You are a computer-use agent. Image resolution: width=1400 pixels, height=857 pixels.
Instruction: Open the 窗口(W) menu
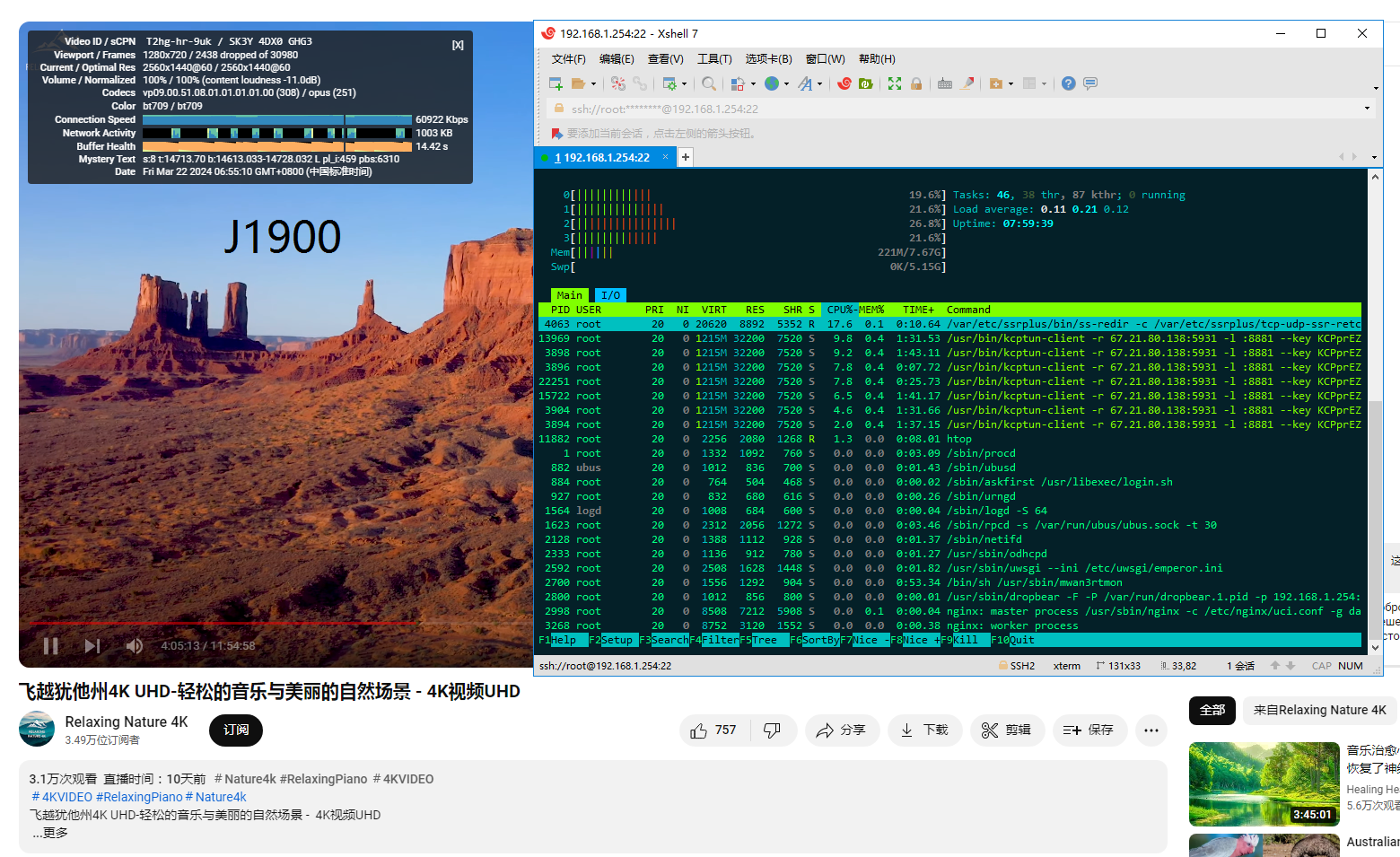pos(825,59)
